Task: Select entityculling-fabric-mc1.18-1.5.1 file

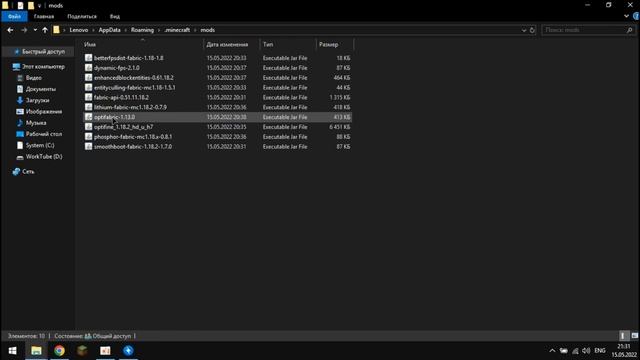Action: click(x=134, y=87)
